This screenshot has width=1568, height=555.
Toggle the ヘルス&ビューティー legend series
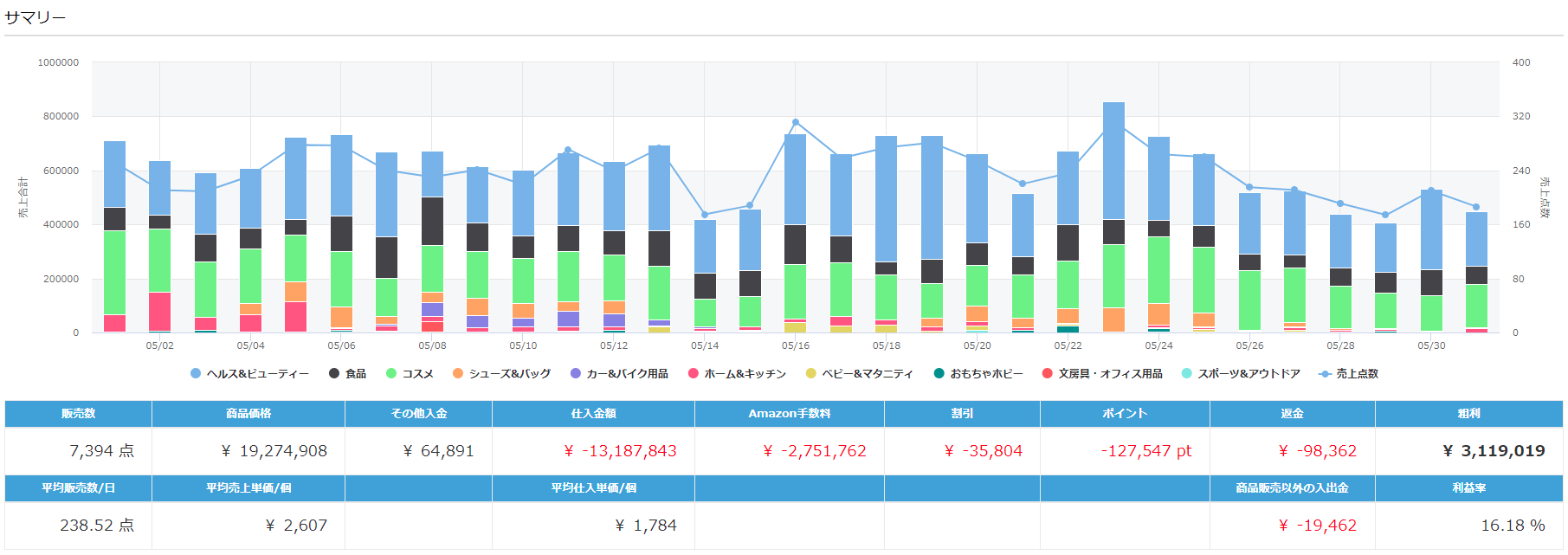249,374
